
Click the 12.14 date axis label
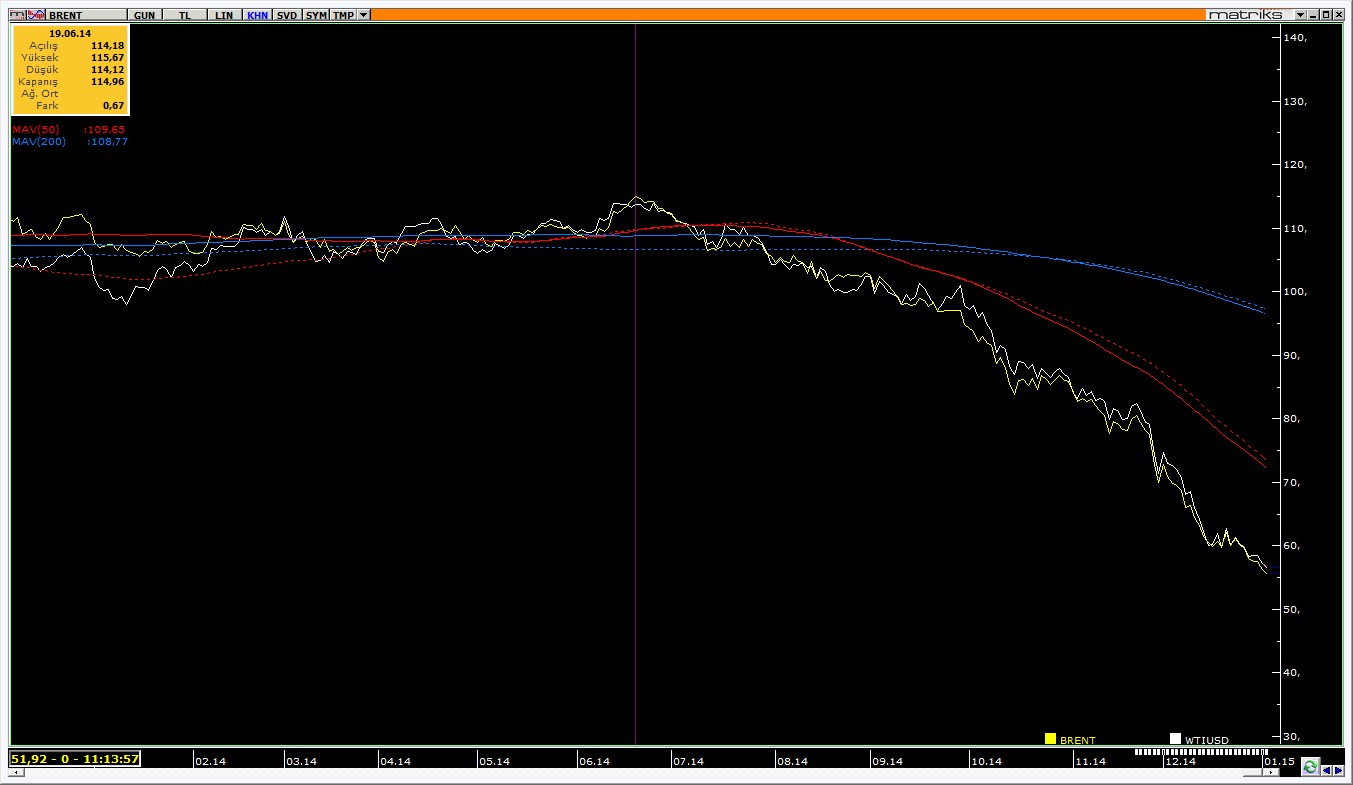click(x=1180, y=761)
